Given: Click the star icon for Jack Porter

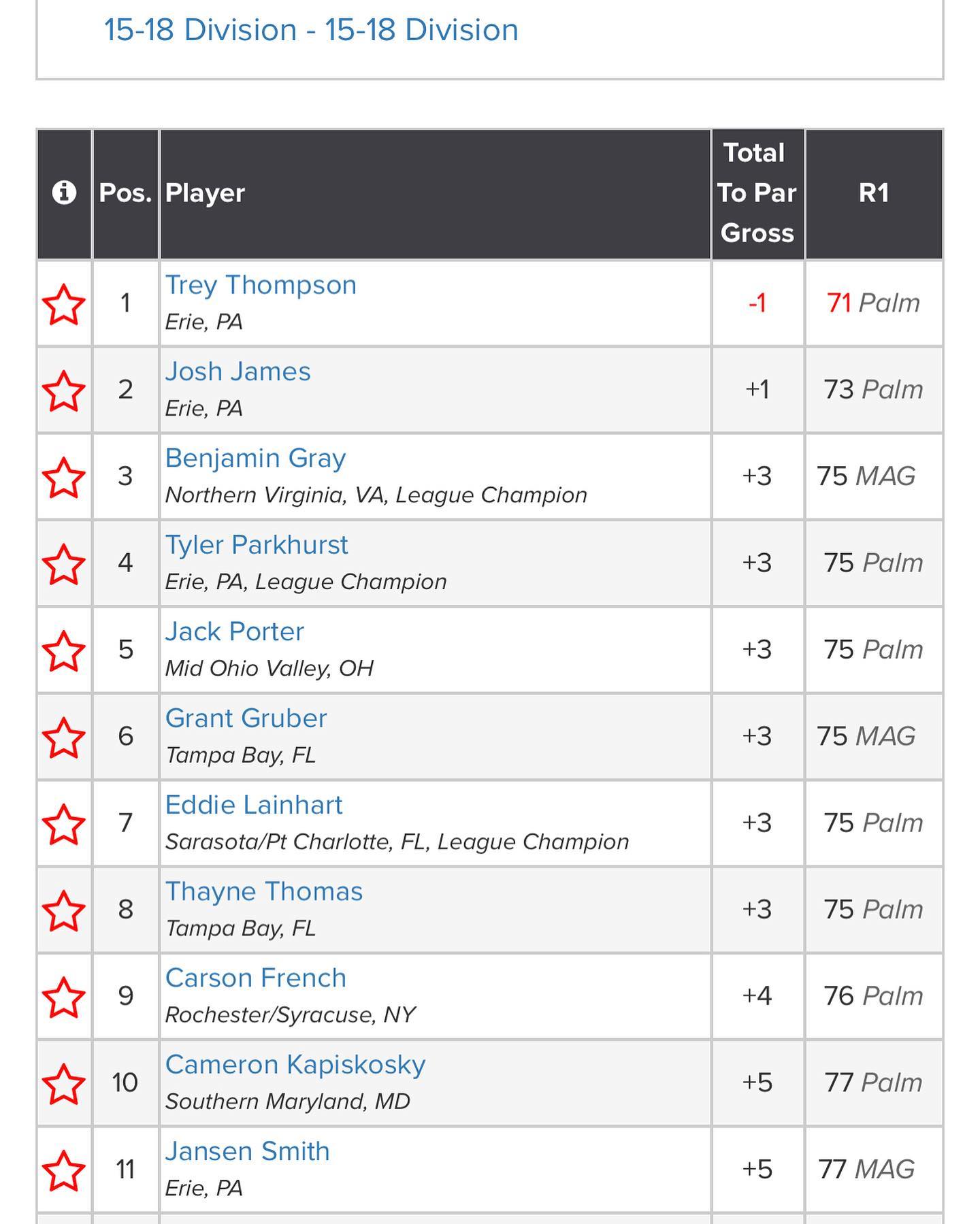Looking at the screenshot, I should [x=64, y=650].
